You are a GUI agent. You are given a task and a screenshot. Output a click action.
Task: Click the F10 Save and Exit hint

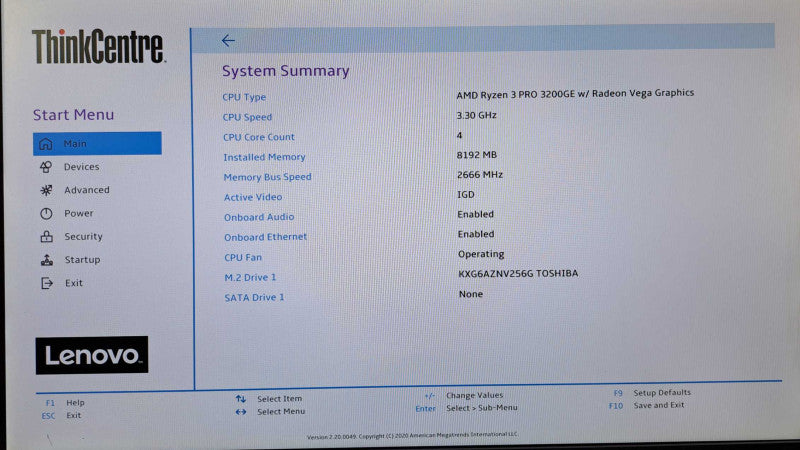point(646,406)
